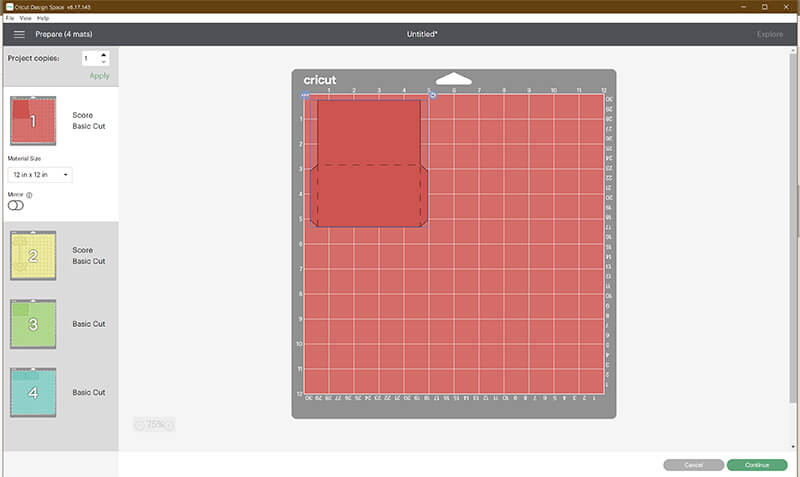The width and height of the screenshot is (800, 477).
Task: Close the Cricut Design Space window
Action: tap(786, 7)
